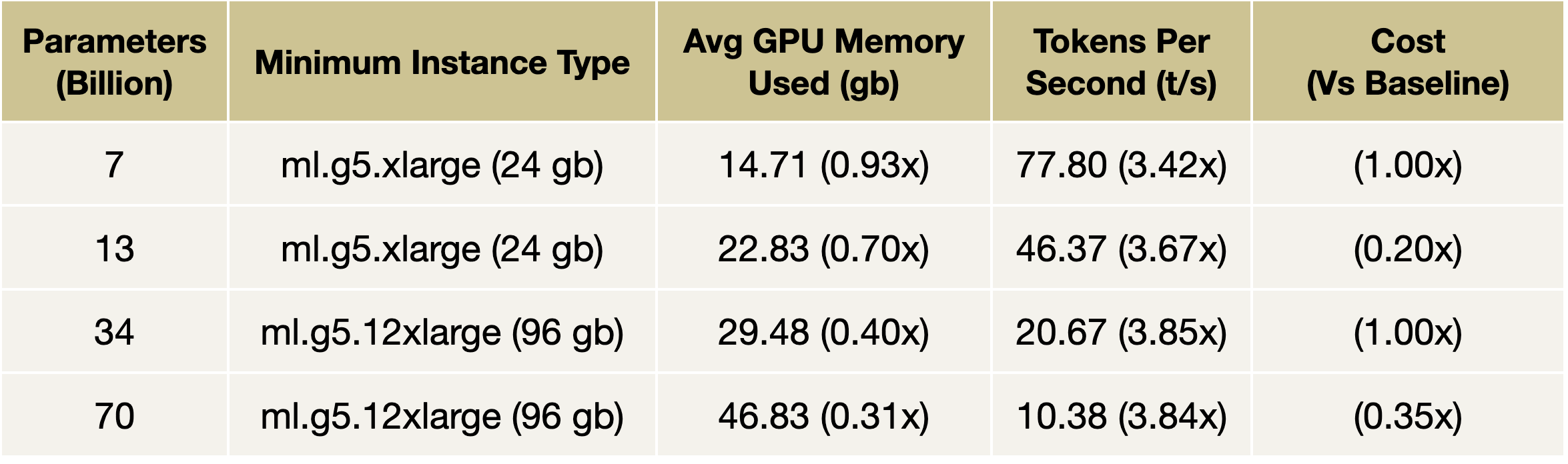Click the 70 parameters cell
The height and width of the screenshot is (464, 1568).
(114, 416)
